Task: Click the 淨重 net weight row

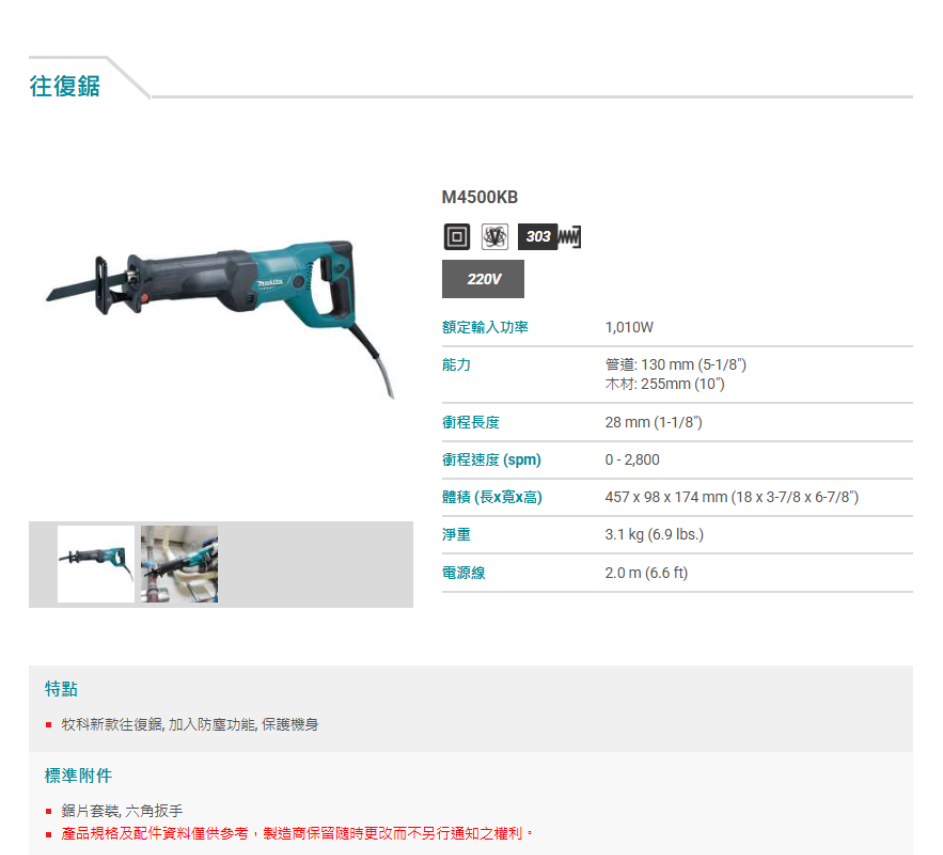Action: click(677, 535)
